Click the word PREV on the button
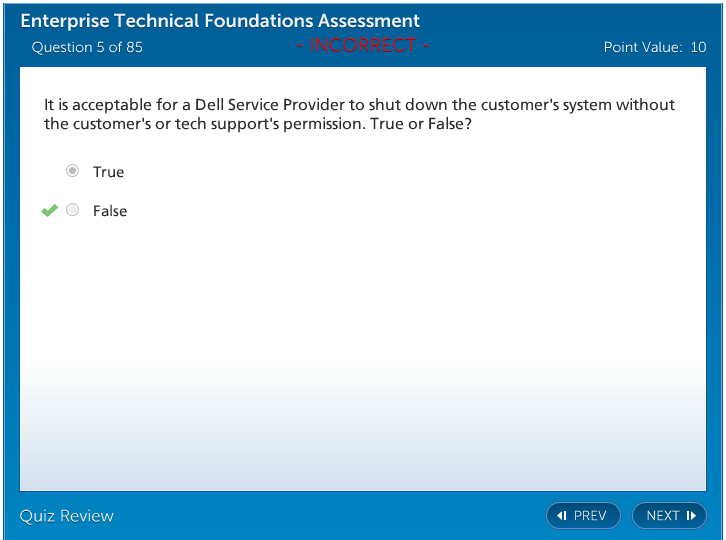 tap(590, 516)
